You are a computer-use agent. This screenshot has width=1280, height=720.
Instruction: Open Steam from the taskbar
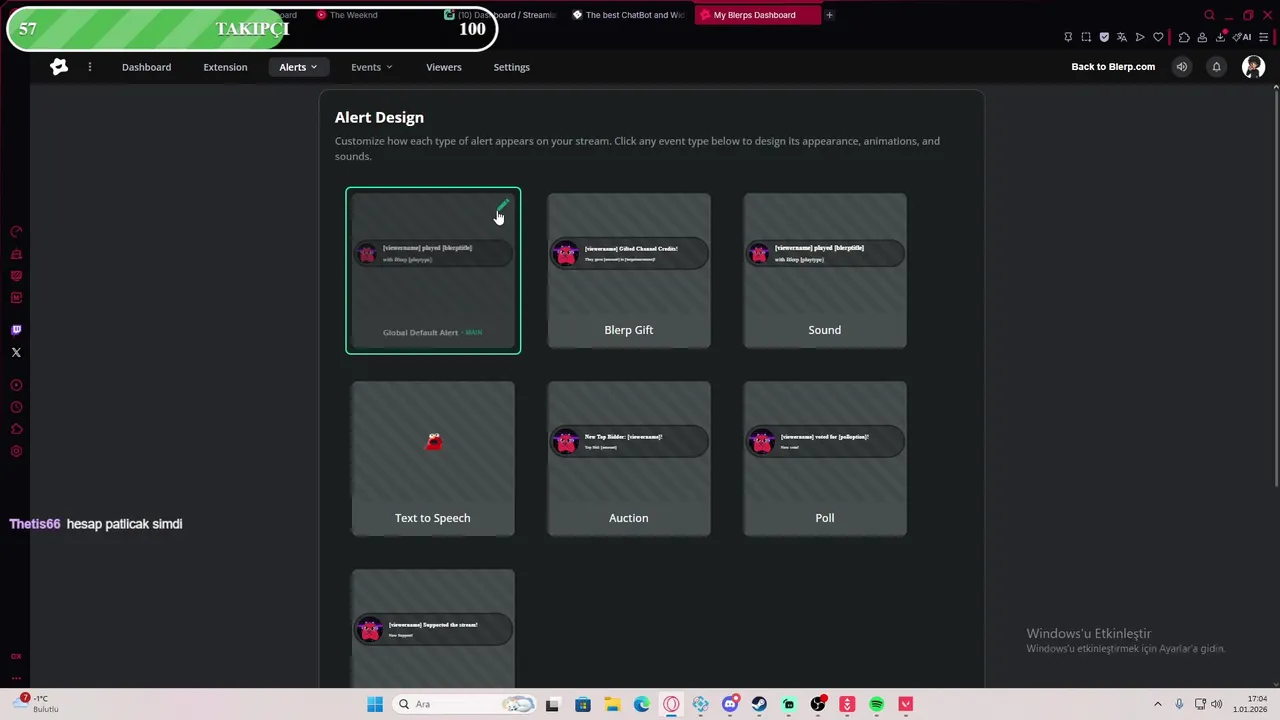pos(759,704)
